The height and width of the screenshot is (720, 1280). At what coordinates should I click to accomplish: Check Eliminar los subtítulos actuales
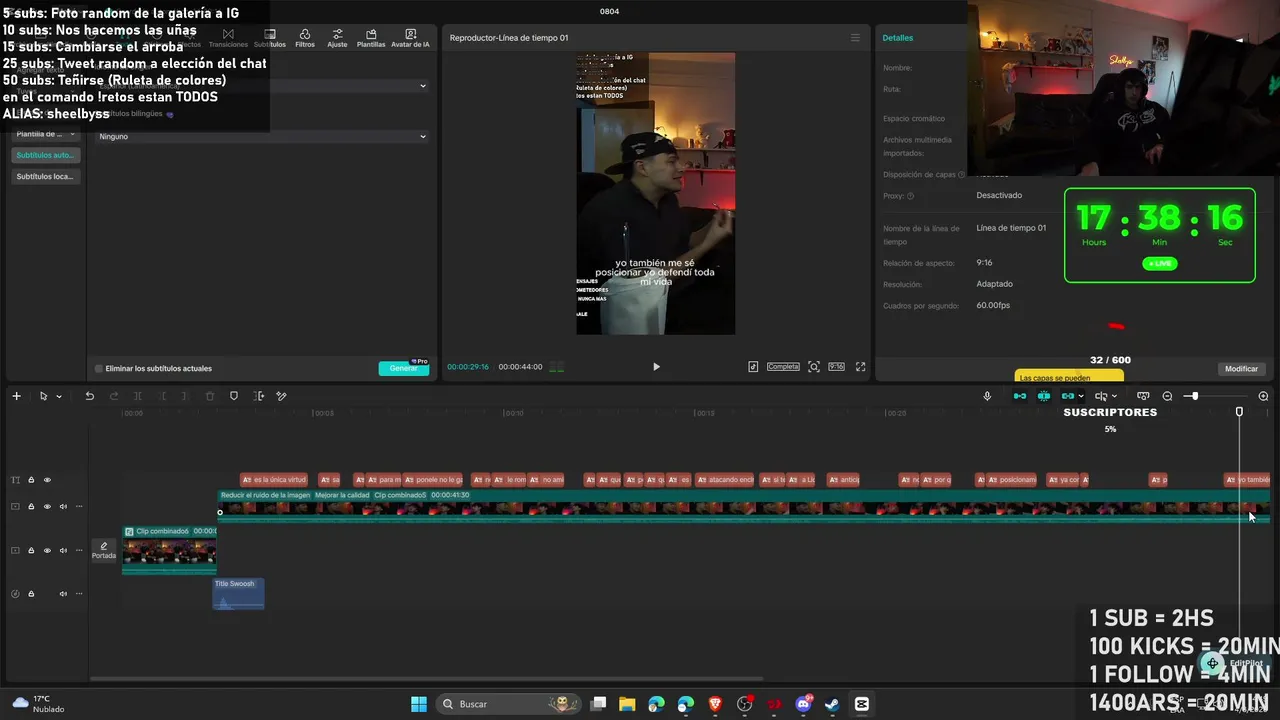[99, 369]
